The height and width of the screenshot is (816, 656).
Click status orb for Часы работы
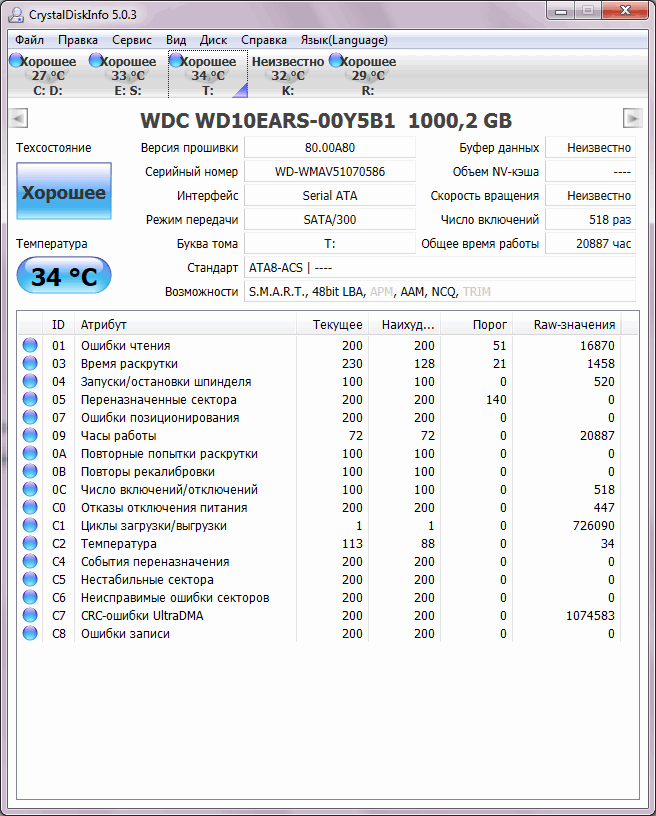30,435
